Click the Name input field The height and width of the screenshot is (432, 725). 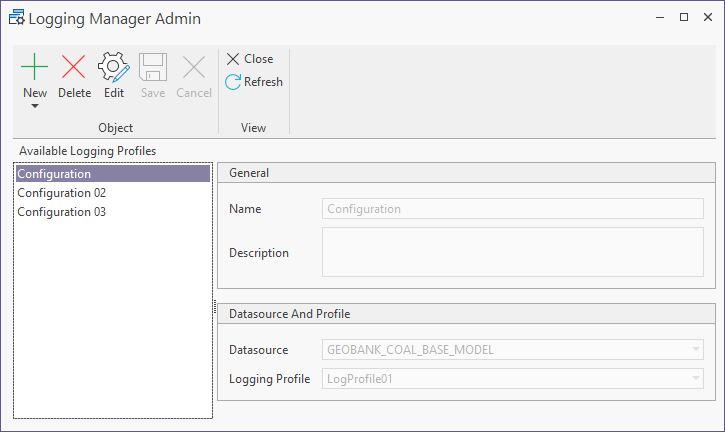512,209
